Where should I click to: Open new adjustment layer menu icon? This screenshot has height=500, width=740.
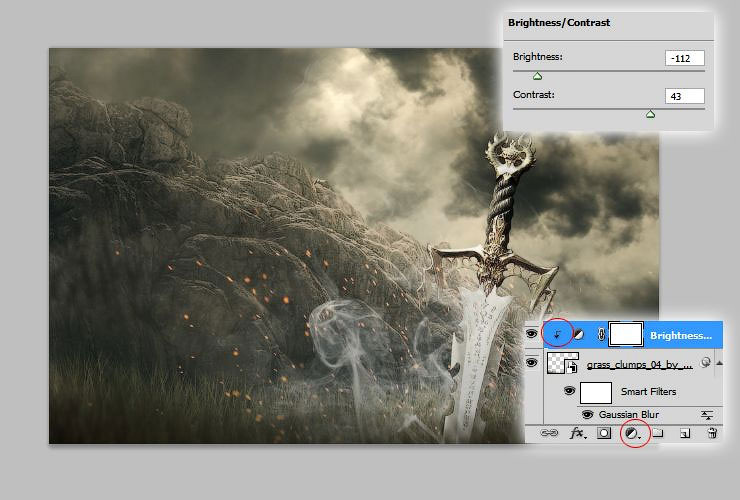[x=631, y=433]
